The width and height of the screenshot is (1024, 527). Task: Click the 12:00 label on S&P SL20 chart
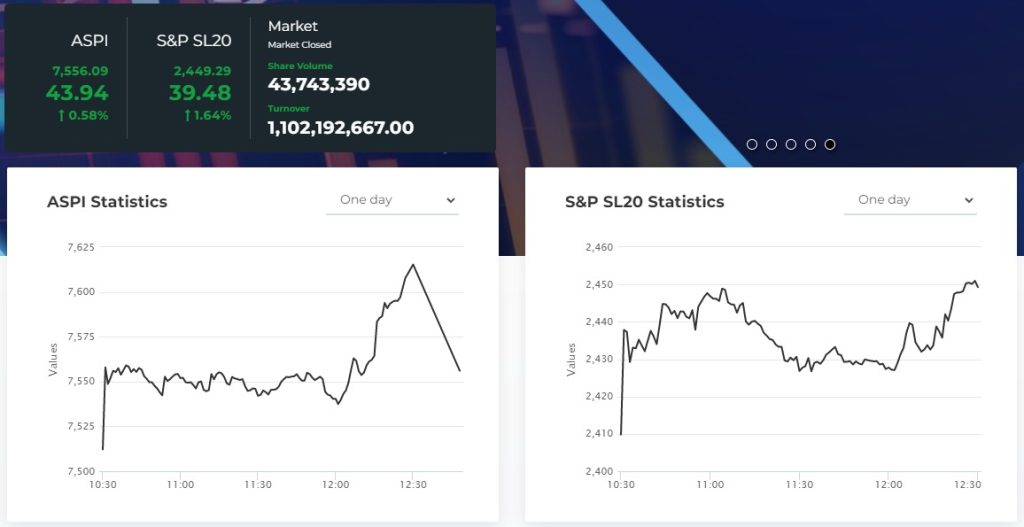888,484
